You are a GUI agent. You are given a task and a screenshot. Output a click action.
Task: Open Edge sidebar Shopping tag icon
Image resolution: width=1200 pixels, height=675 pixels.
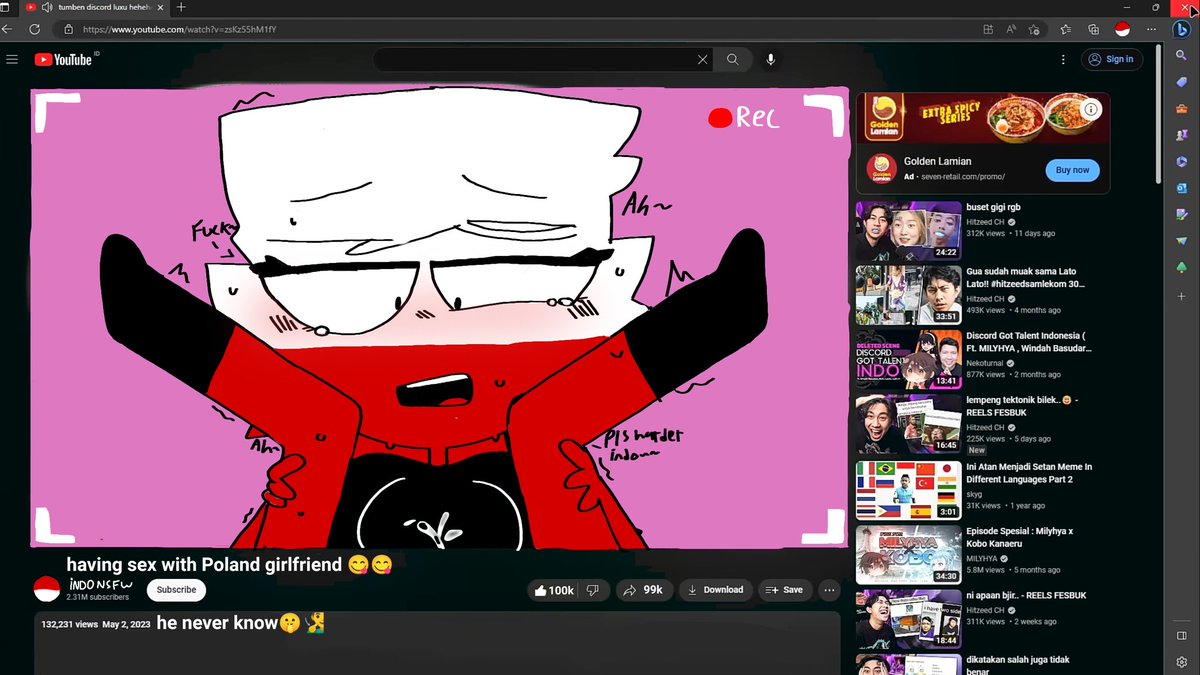[1181, 82]
